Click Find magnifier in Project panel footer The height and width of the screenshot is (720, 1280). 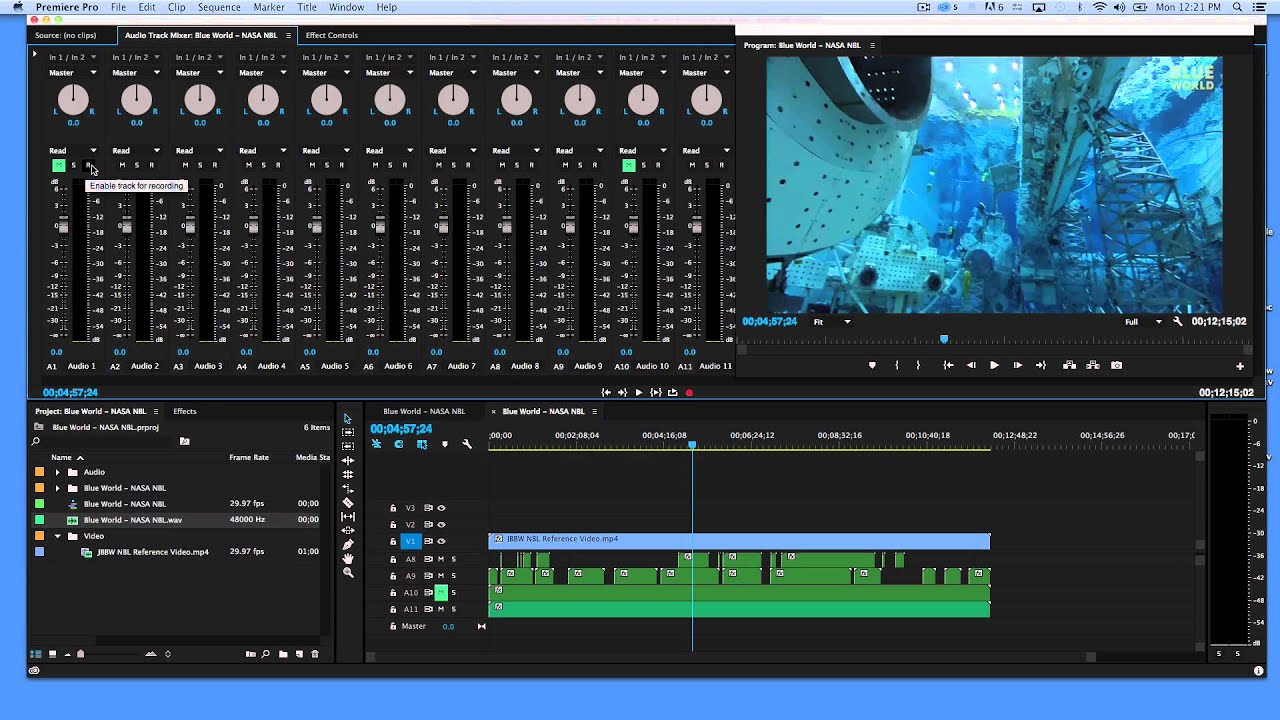pyautogui.click(x=266, y=654)
